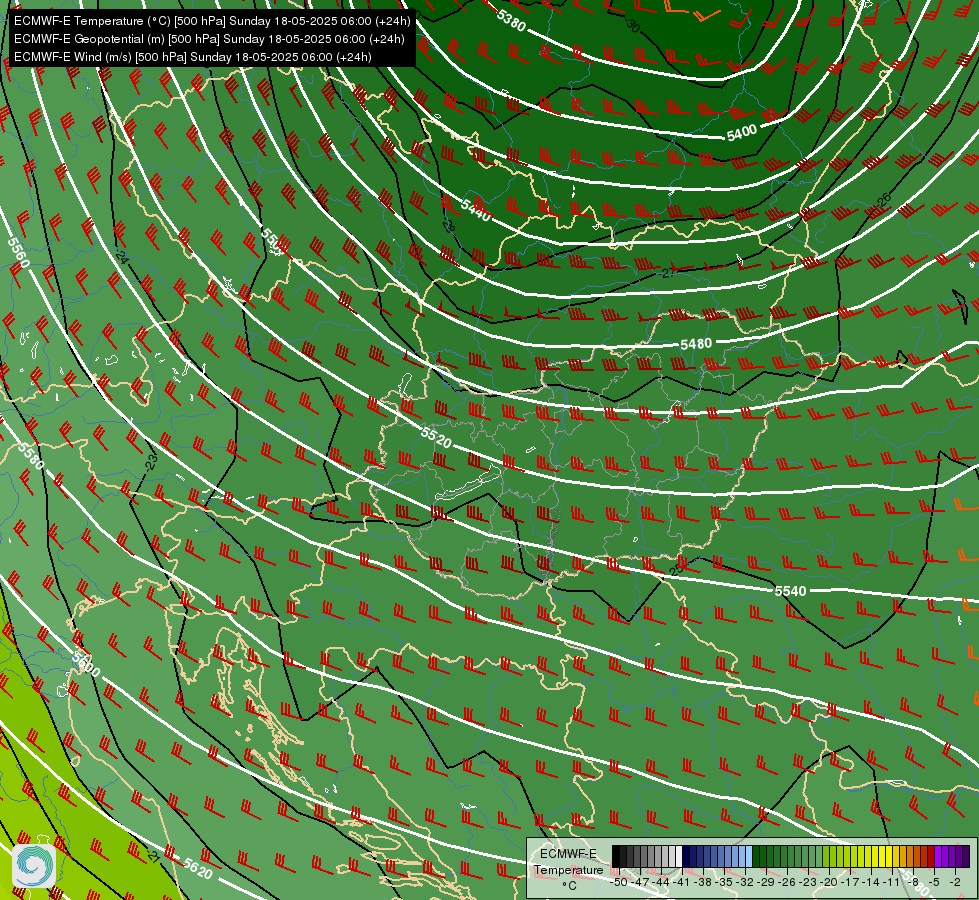Click the -47 tick on the legend scale
This screenshot has height=900, width=979.
coord(641,882)
